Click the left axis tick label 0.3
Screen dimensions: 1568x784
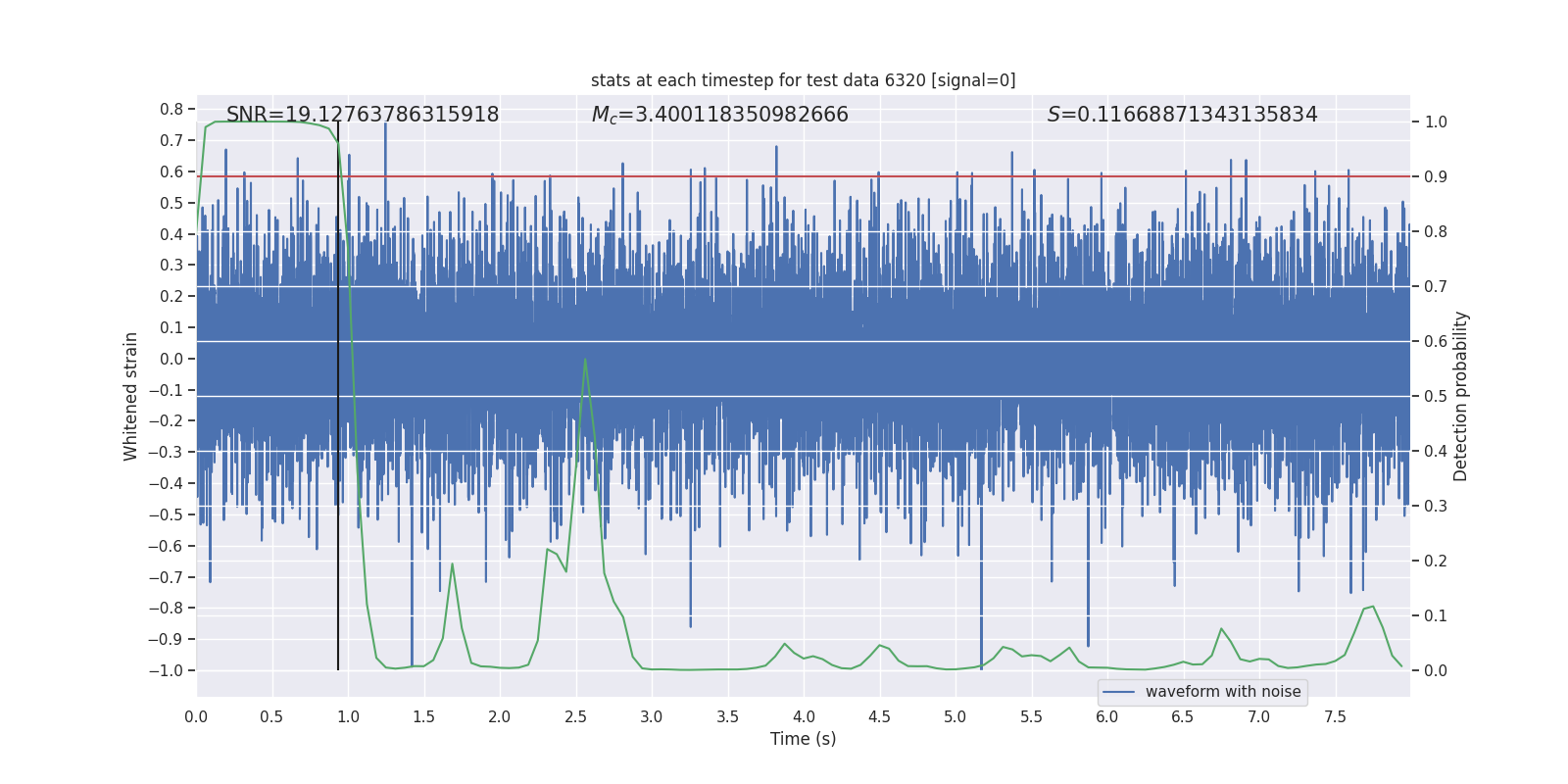(x=171, y=266)
